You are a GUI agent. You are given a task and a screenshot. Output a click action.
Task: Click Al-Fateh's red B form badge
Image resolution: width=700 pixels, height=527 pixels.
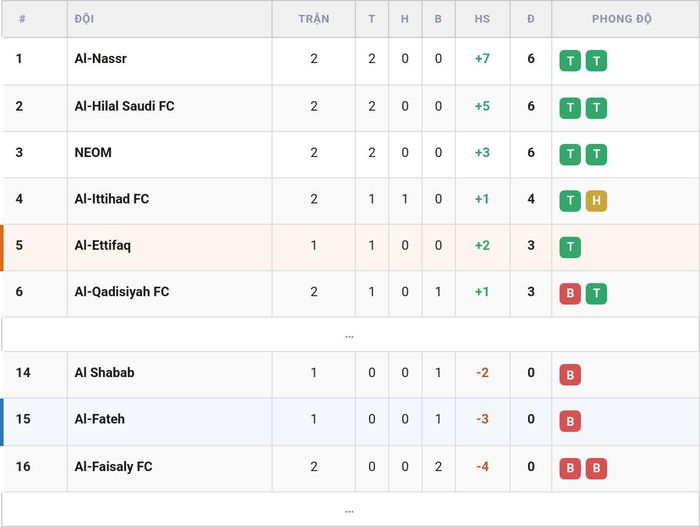click(570, 421)
